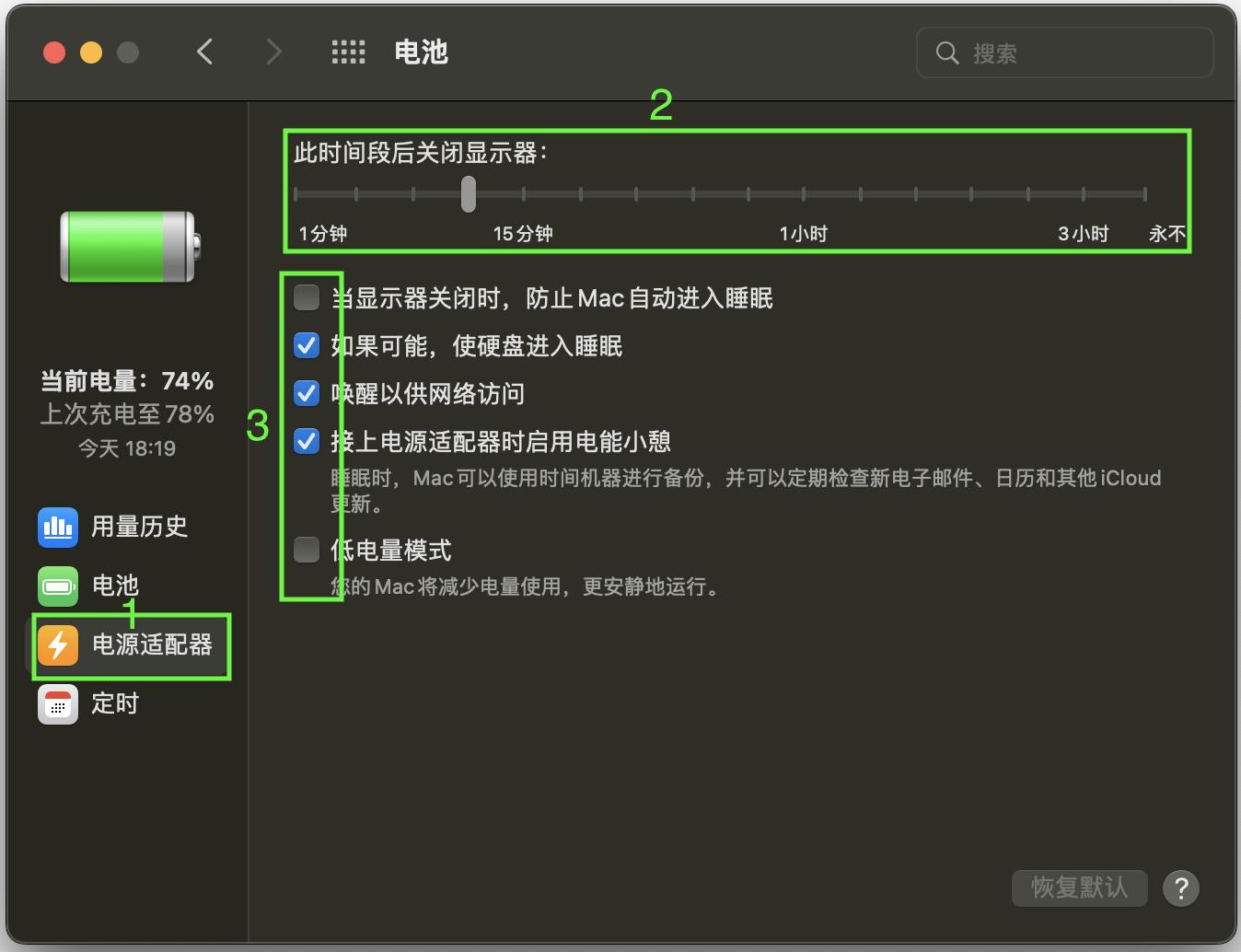Click the 恢复默认 button
This screenshot has width=1241, height=952.
1078,888
